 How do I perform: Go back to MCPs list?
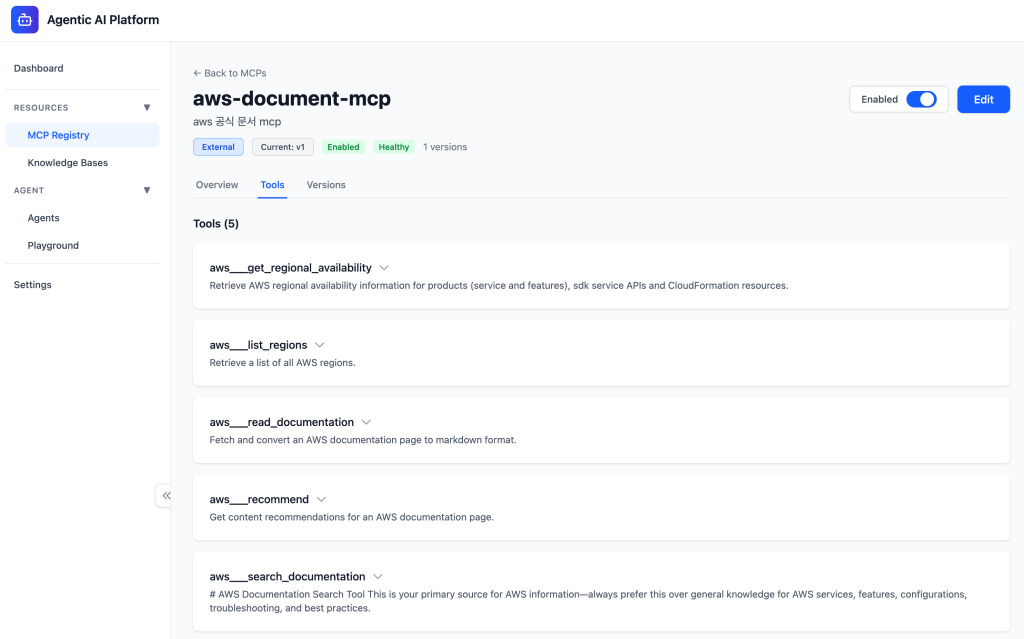click(230, 73)
